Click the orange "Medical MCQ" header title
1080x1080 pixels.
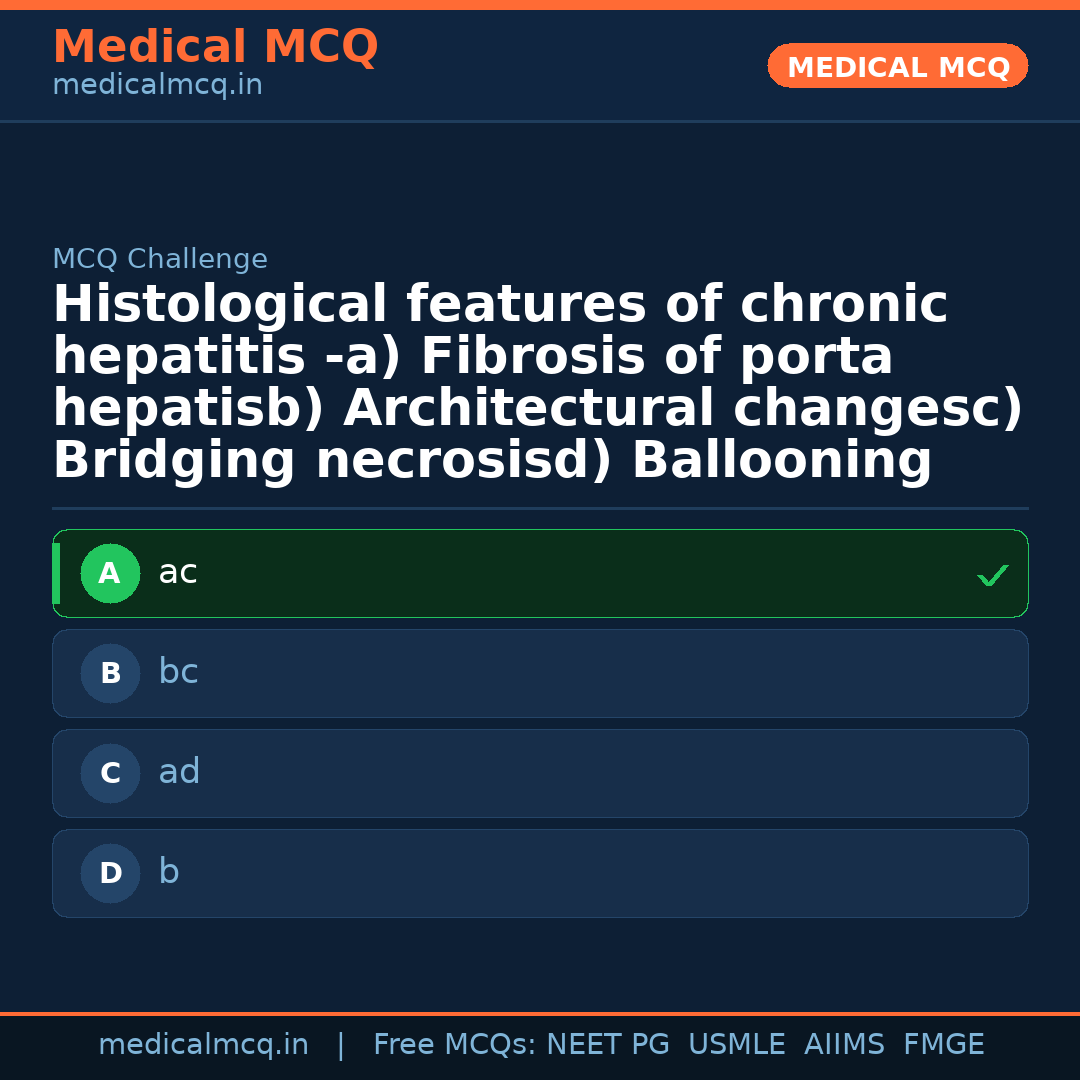click(x=215, y=47)
